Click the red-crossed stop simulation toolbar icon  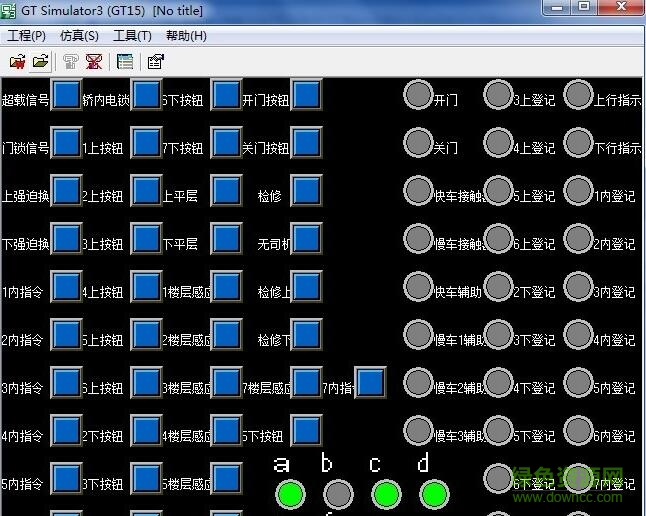[93, 62]
